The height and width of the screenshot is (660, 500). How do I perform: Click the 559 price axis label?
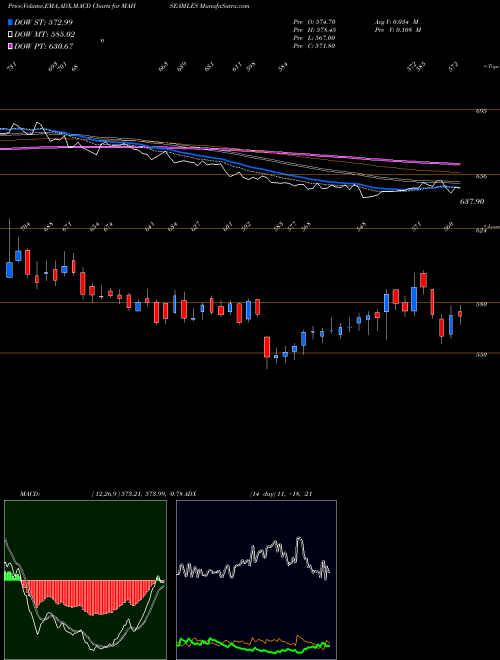(x=481, y=355)
